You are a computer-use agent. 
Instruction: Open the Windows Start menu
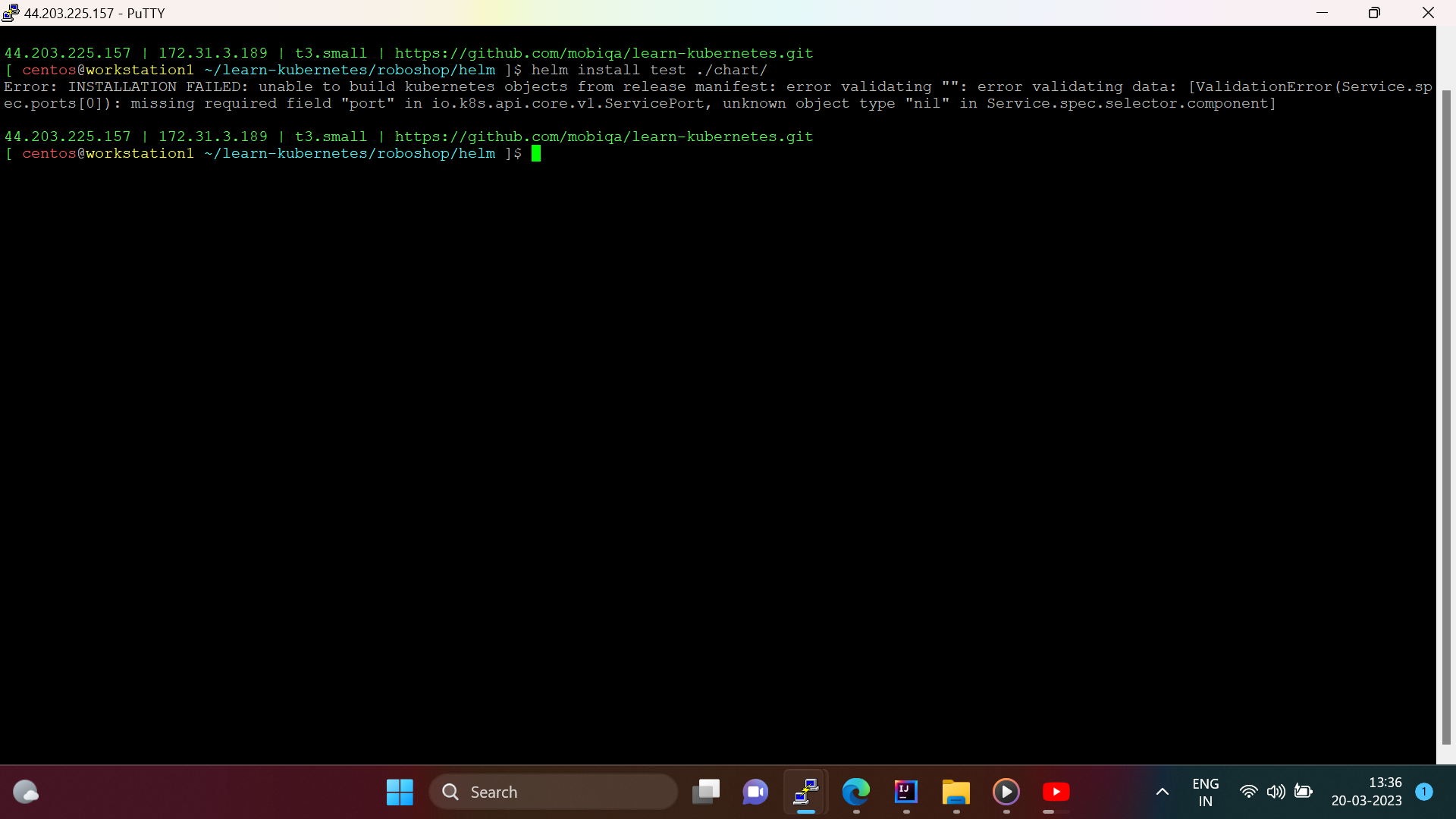(400, 792)
